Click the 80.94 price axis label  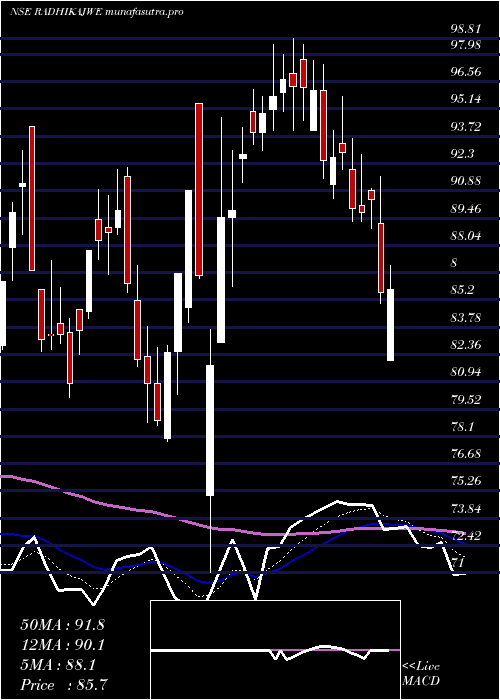tap(466, 372)
